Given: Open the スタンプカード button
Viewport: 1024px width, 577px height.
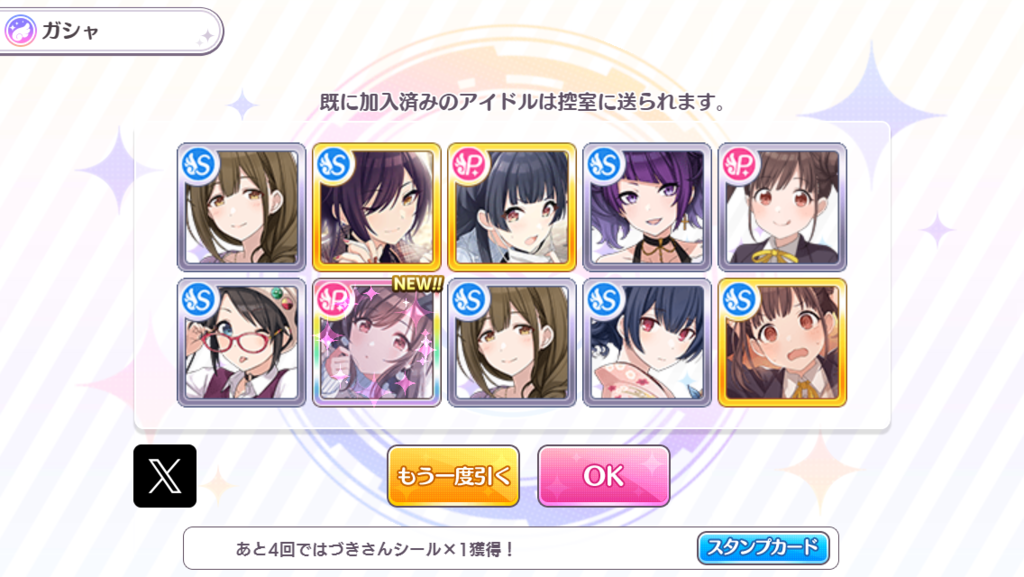Looking at the screenshot, I should (x=763, y=548).
